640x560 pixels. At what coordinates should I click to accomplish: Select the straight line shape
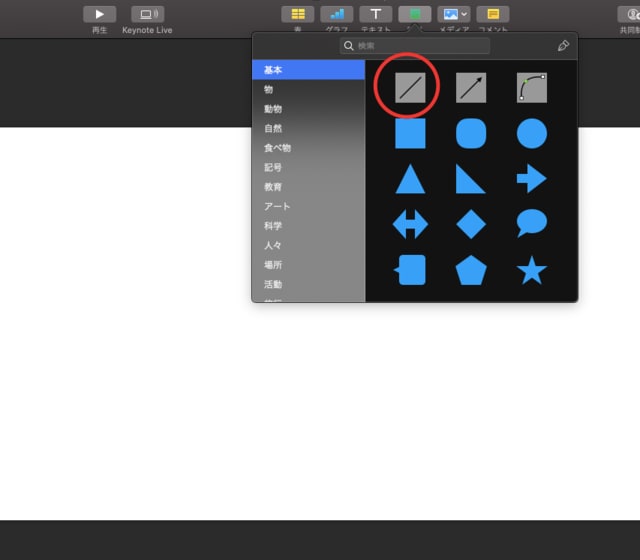410,88
